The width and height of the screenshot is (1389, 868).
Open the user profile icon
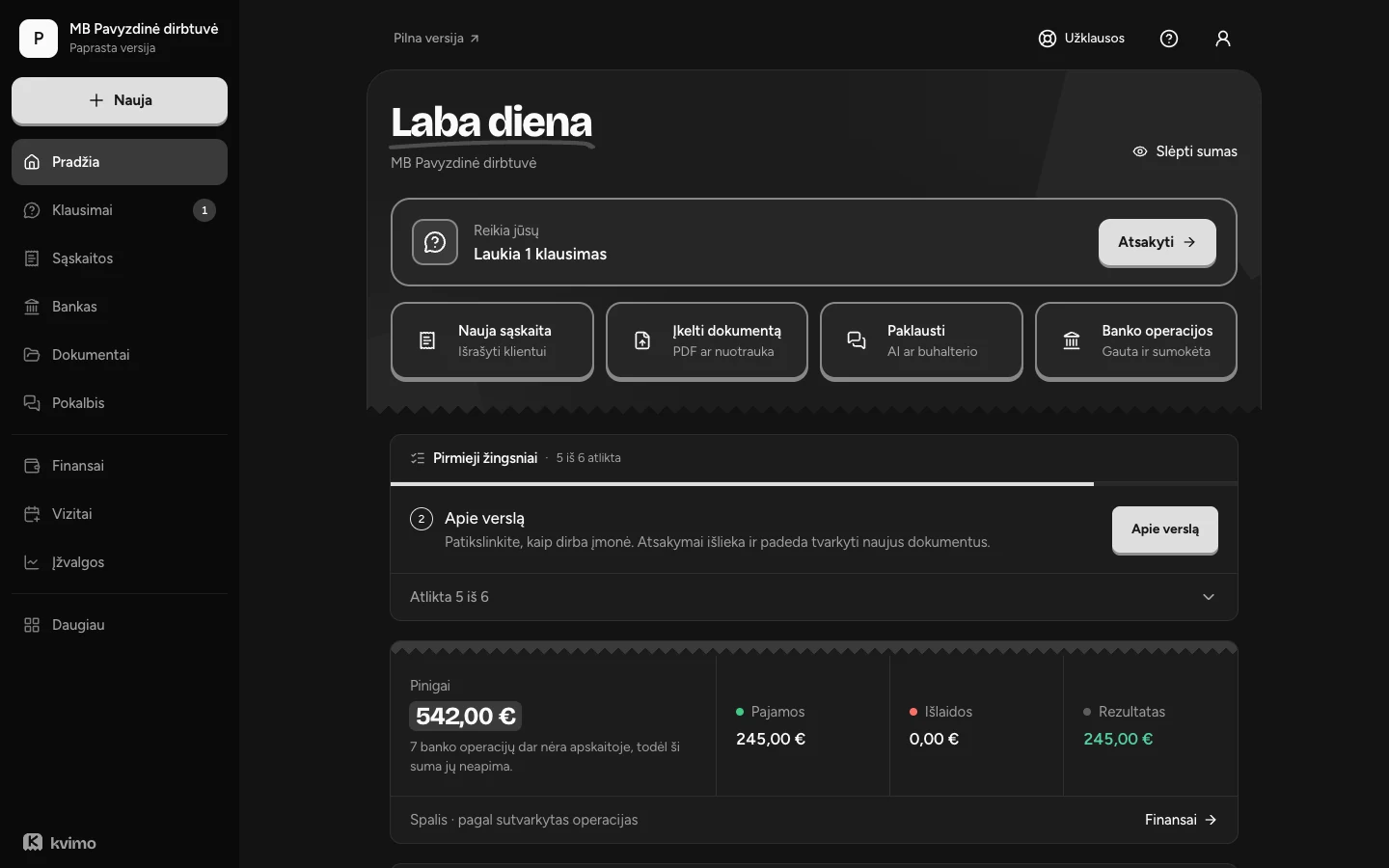[x=1223, y=39]
